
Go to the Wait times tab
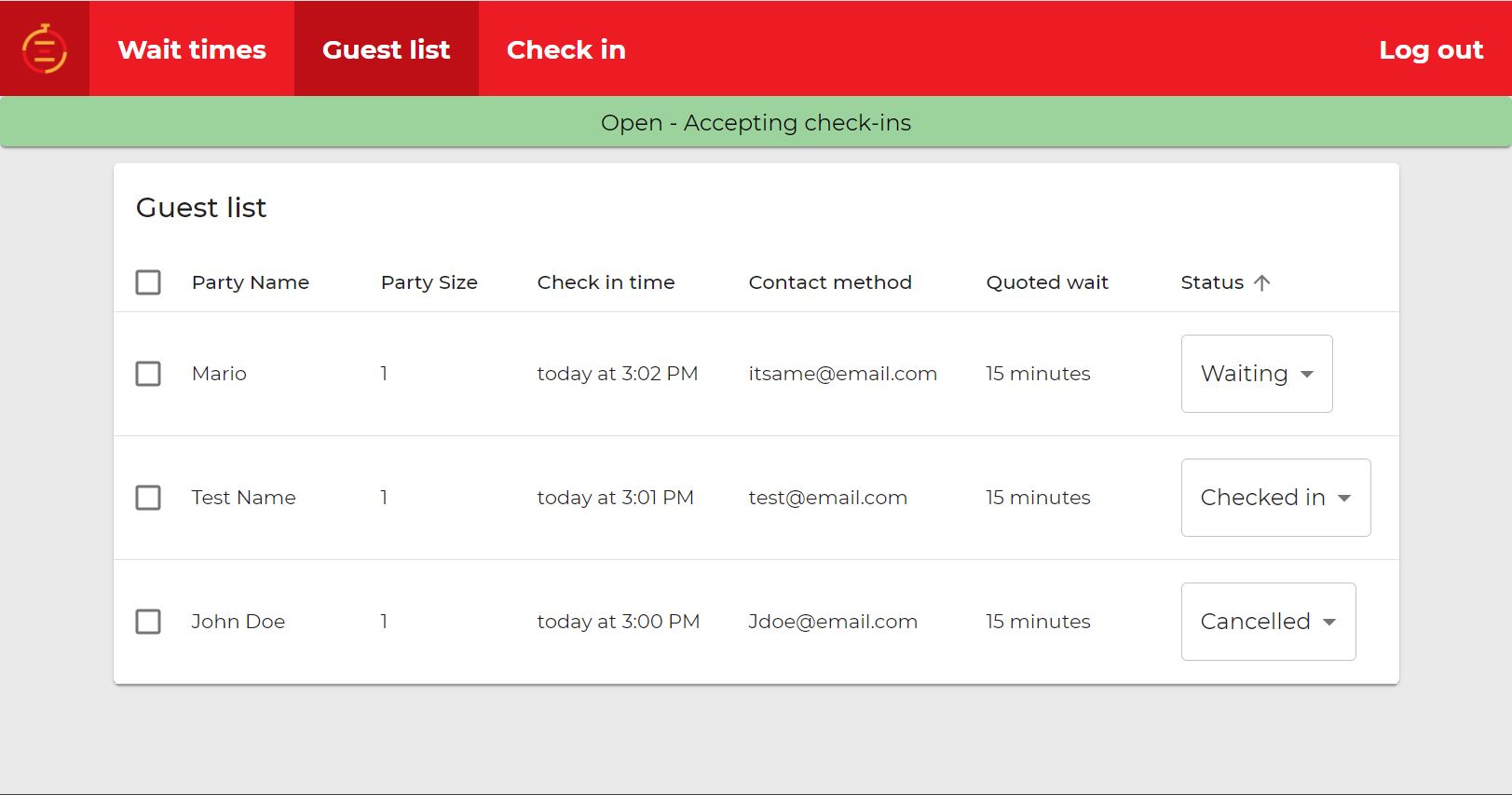(192, 49)
